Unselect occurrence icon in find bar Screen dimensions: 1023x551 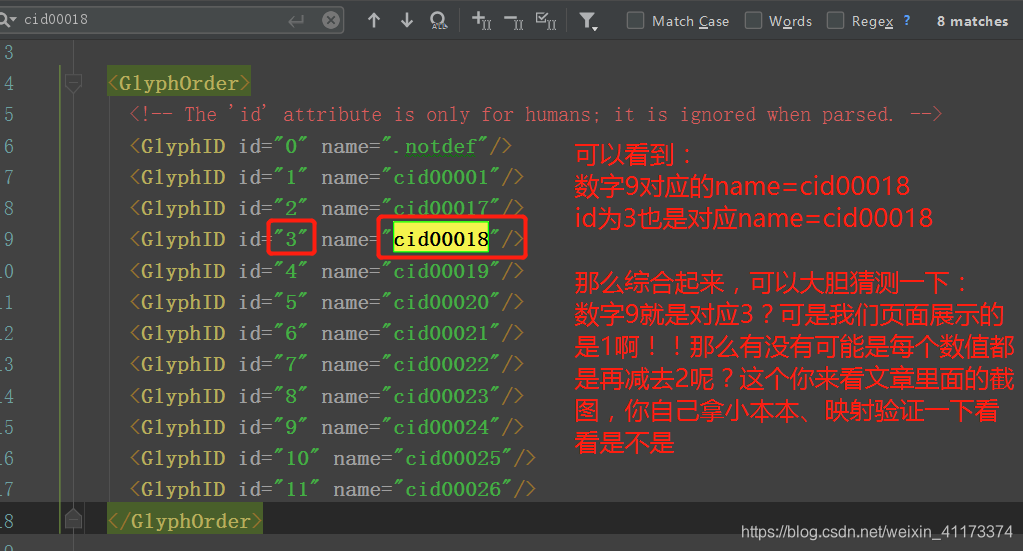tap(514, 22)
